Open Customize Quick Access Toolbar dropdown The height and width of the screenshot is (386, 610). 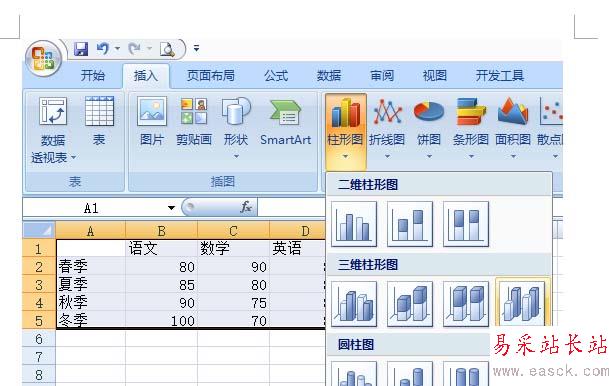click(x=196, y=49)
